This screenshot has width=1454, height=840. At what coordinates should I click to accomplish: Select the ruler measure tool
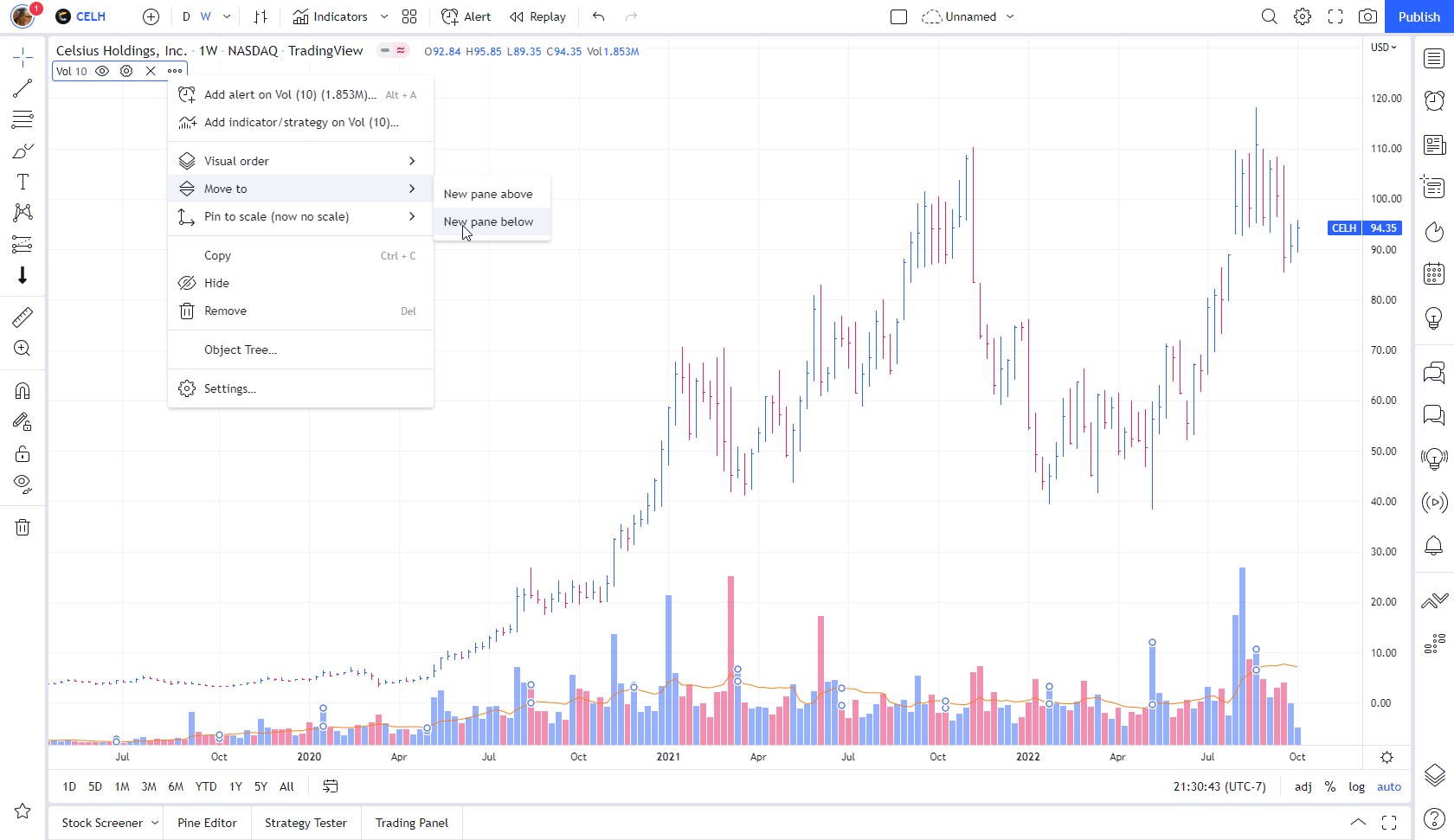[x=23, y=317]
